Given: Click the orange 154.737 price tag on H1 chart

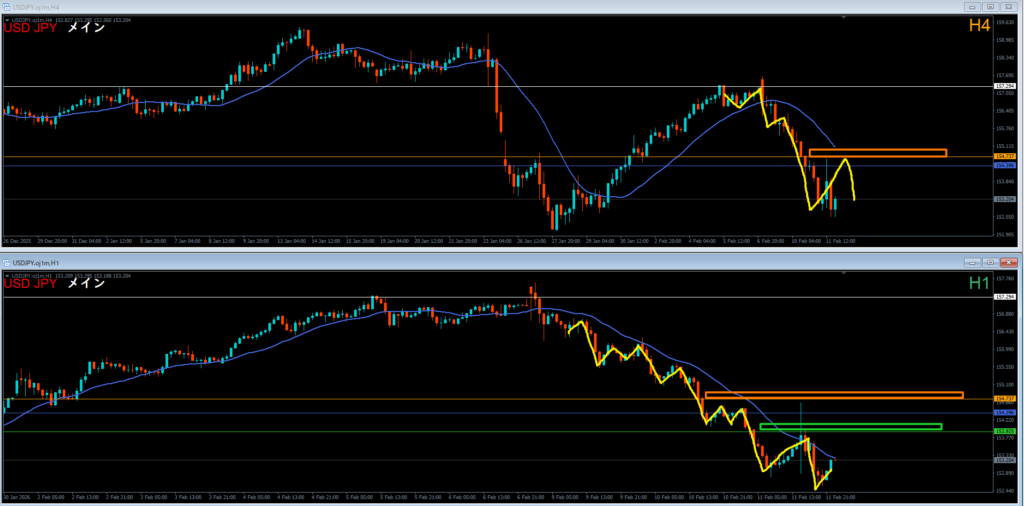Looking at the screenshot, I should [x=1006, y=398].
